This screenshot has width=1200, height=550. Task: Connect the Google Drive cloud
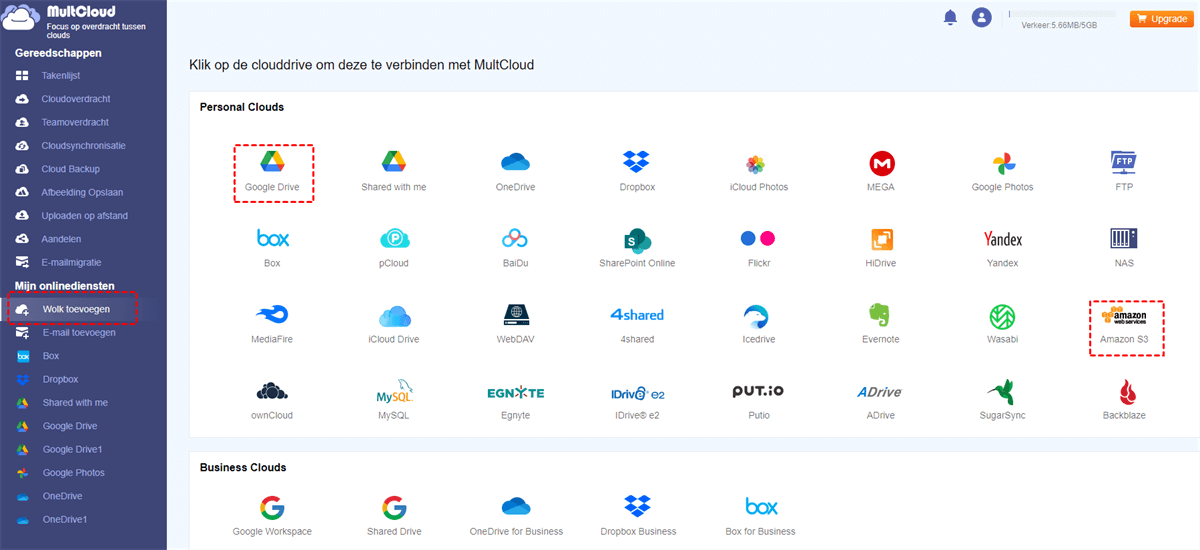coord(273,171)
